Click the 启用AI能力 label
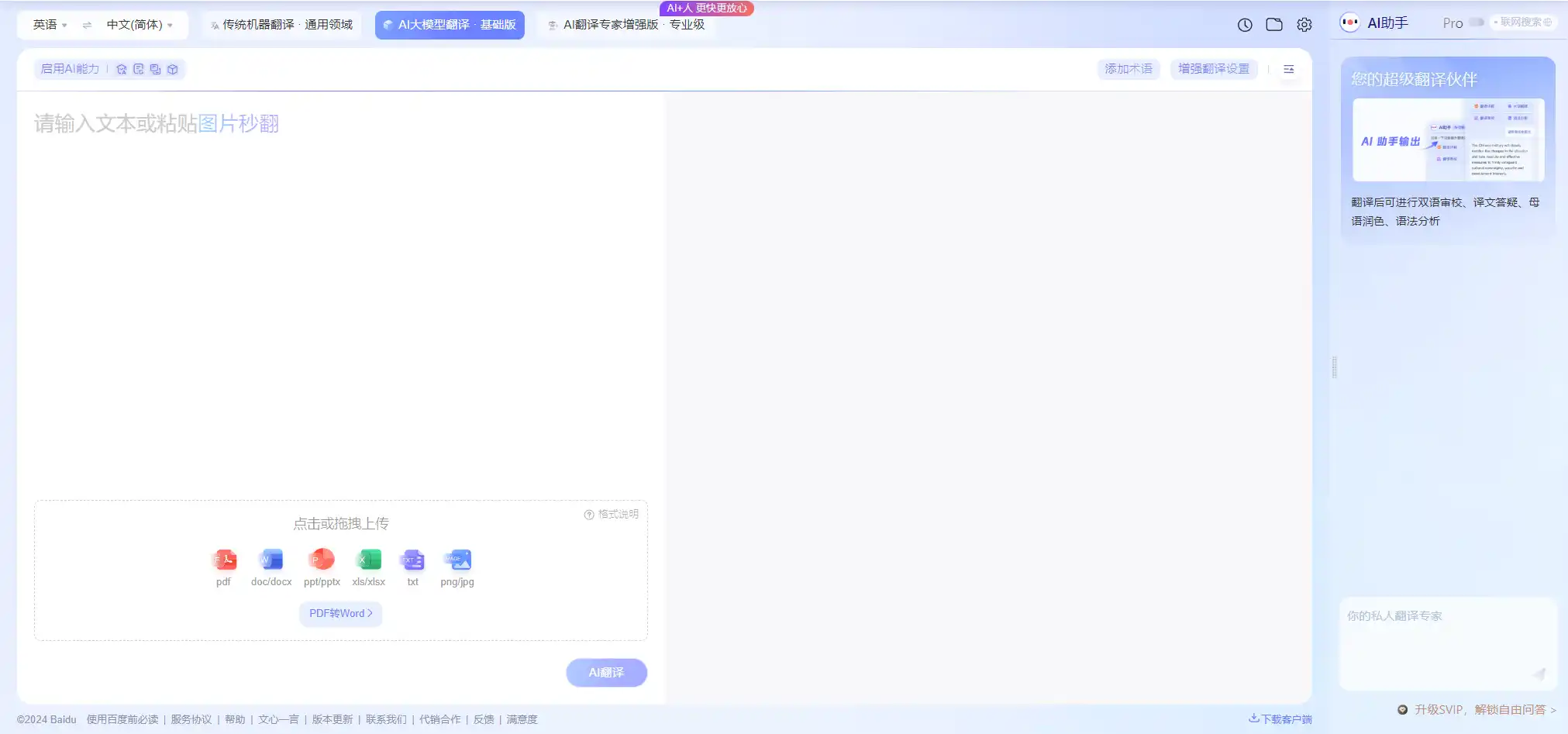The height and width of the screenshot is (734, 1568). coord(70,69)
